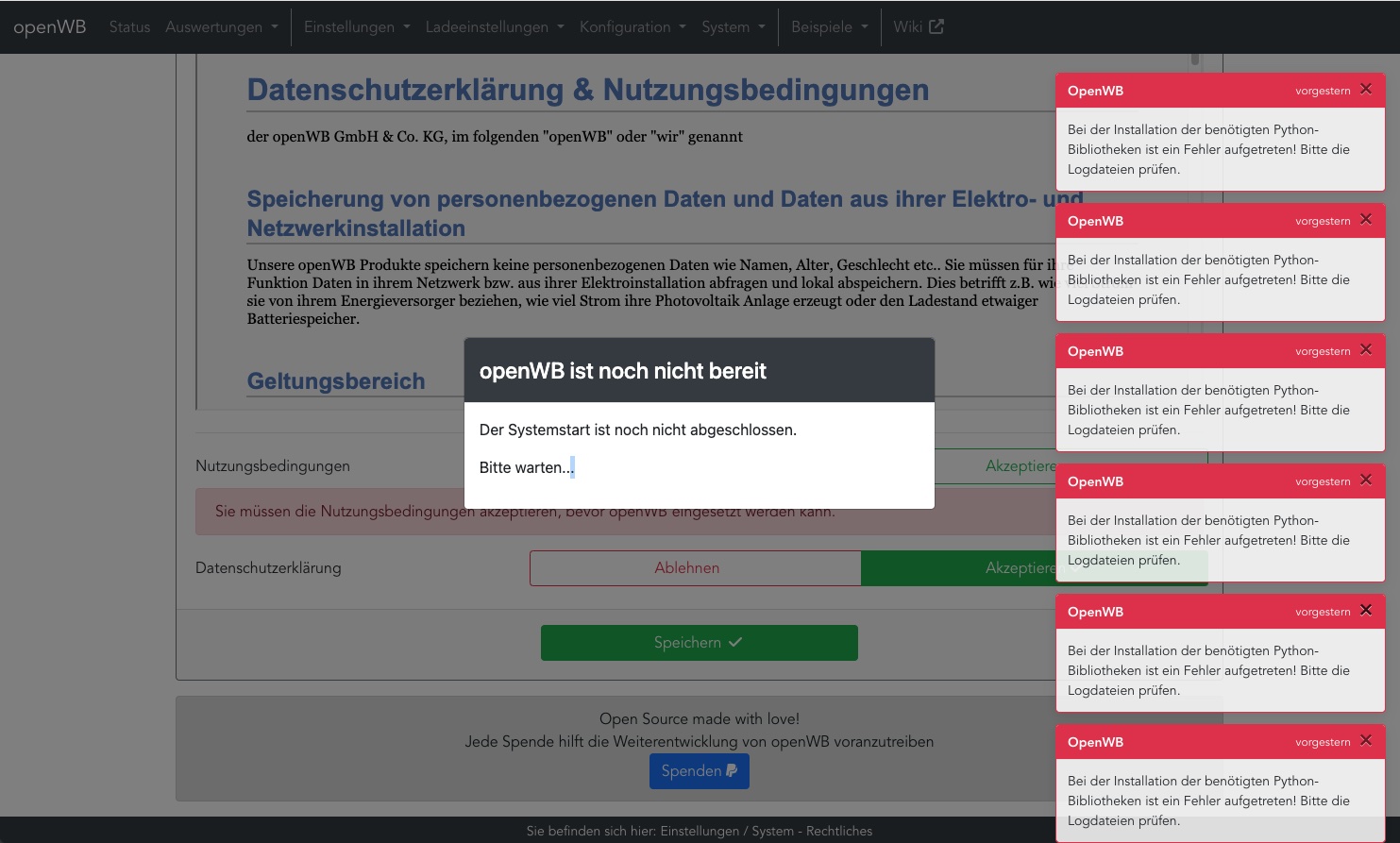
Task: Click the 'Speicherung von personenbezogenen Daten' heading
Action: 665,213
